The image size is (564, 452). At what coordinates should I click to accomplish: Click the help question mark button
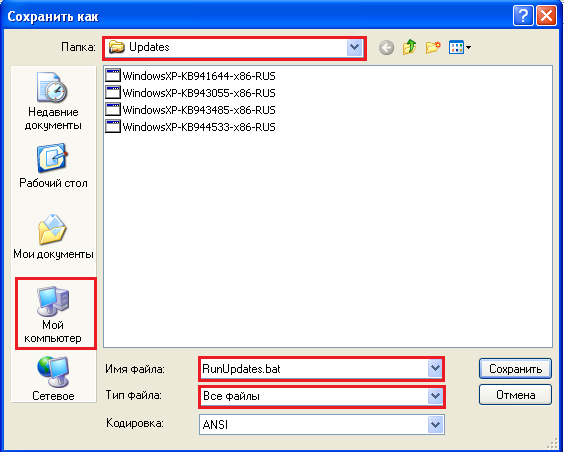pyautogui.click(x=523, y=16)
